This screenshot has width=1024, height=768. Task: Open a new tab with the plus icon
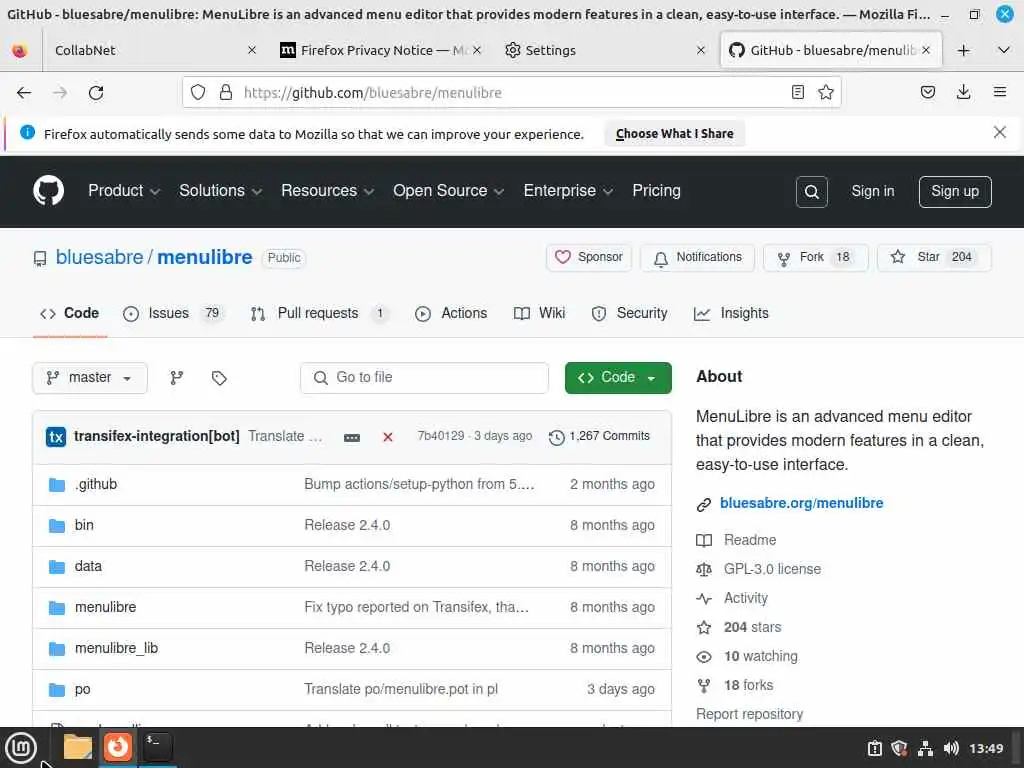(x=963, y=50)
